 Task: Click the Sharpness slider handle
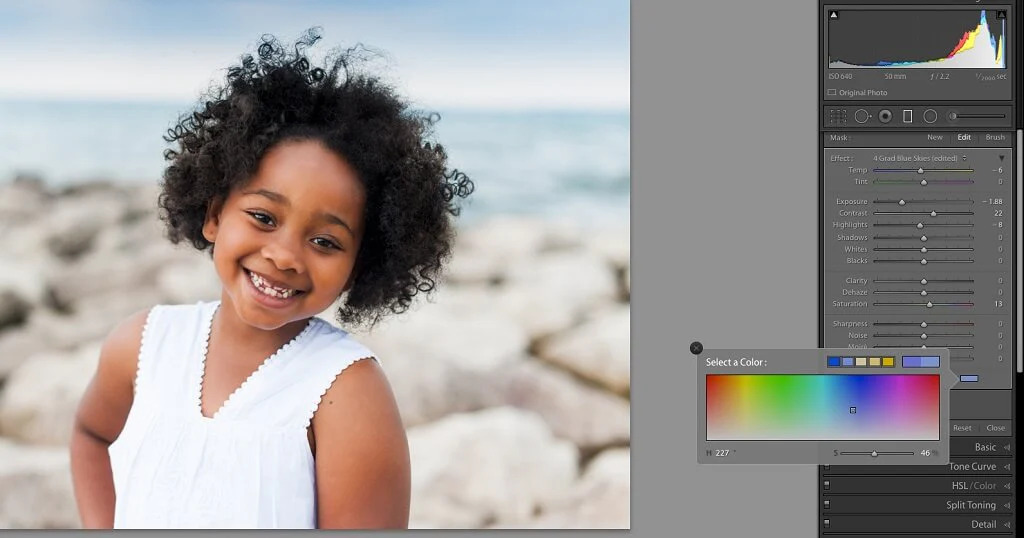tap(923, 324)
